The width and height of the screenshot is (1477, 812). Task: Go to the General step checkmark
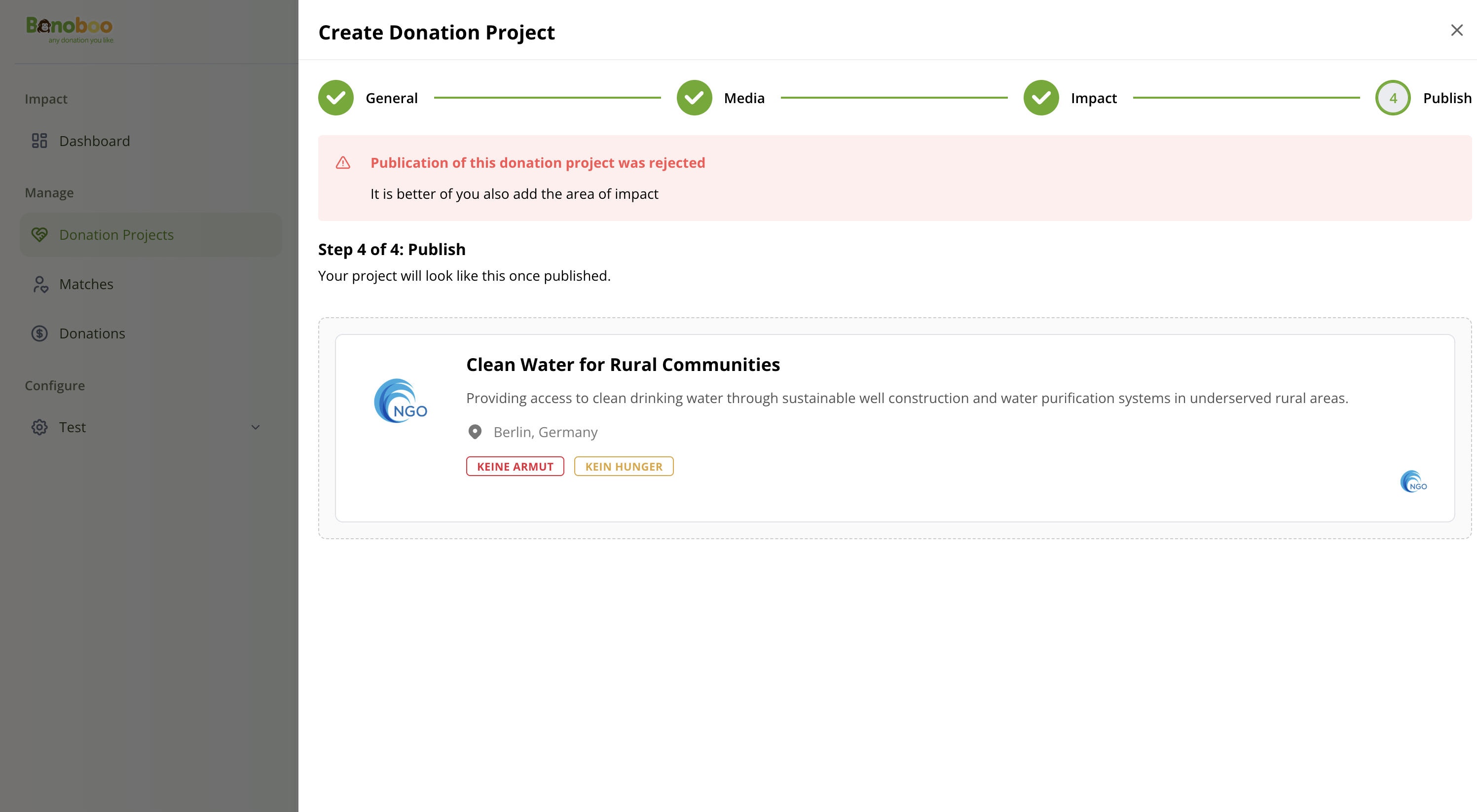(336, 98)
